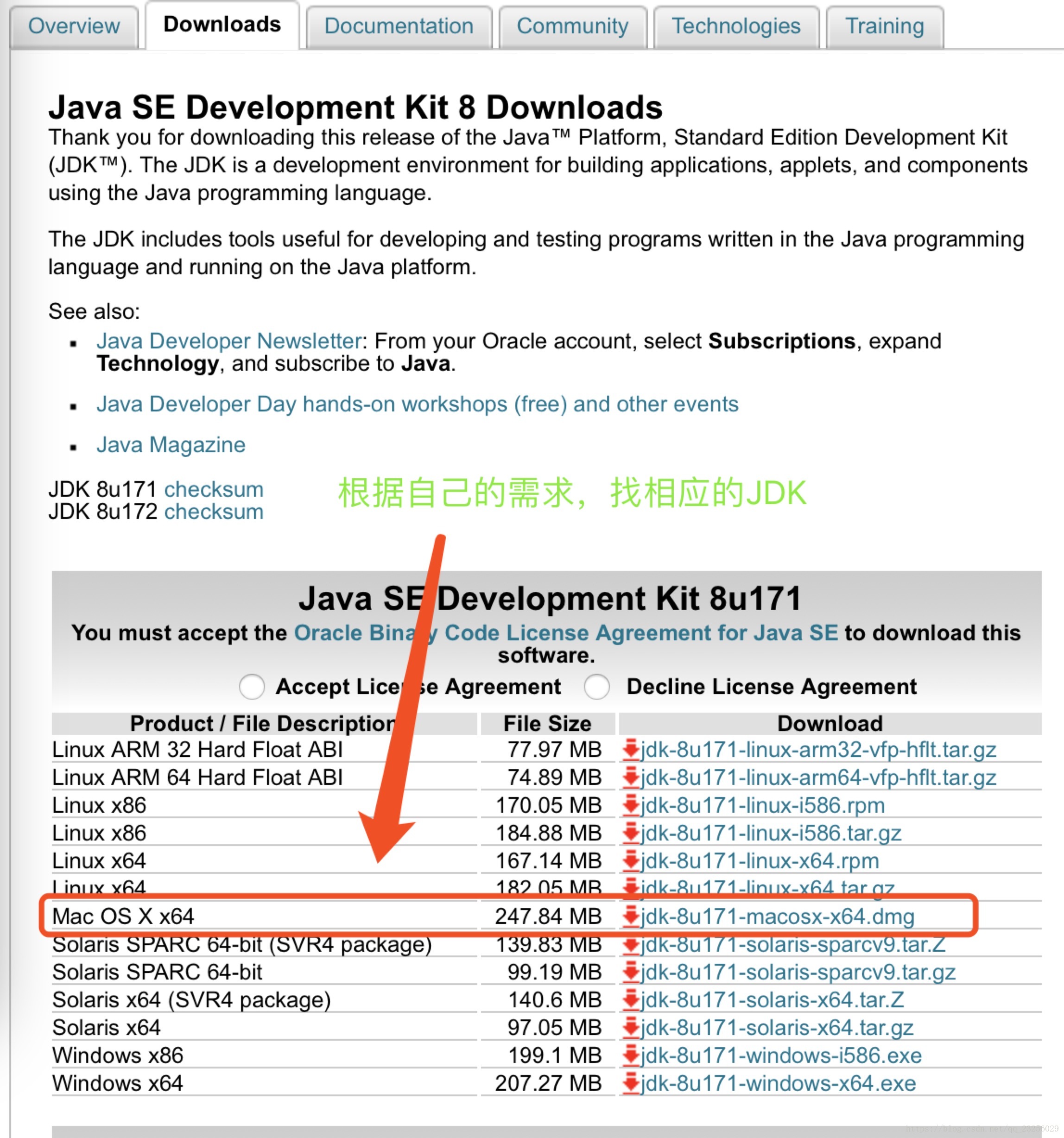
Task: Click download arrow icon for solaris-sparcv9.tar.gz
Action: [631, 971]
